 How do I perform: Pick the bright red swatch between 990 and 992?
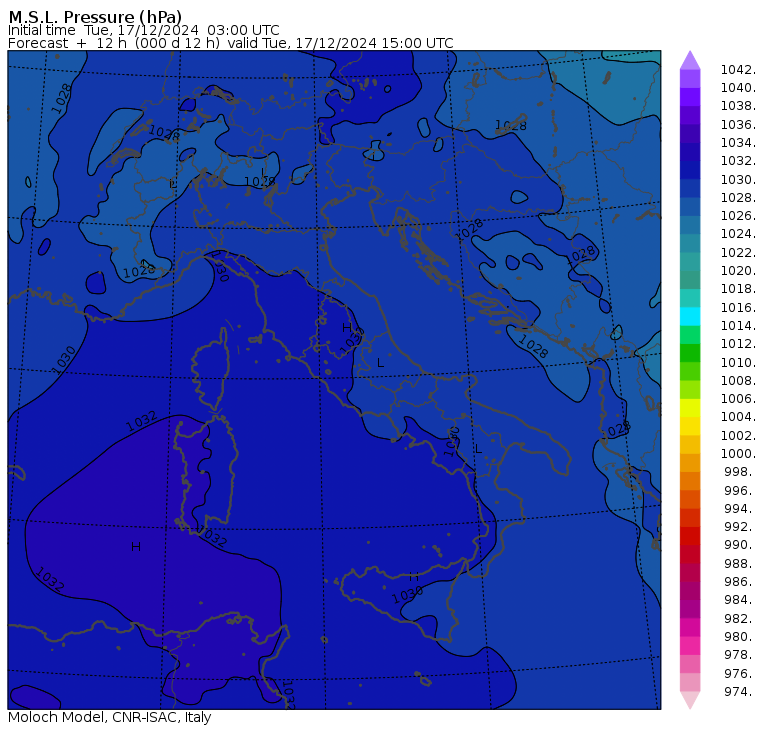(690, 536)
